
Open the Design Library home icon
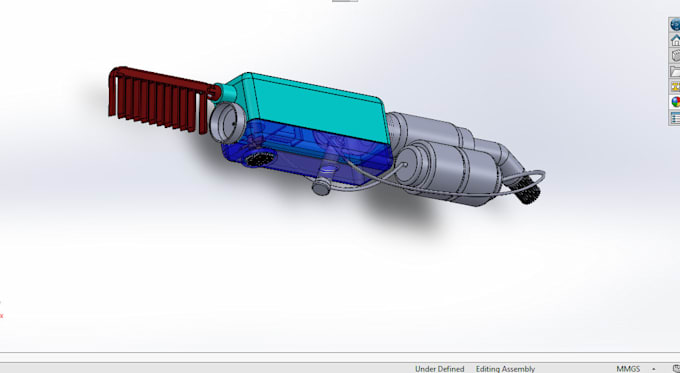pos(675,40)
